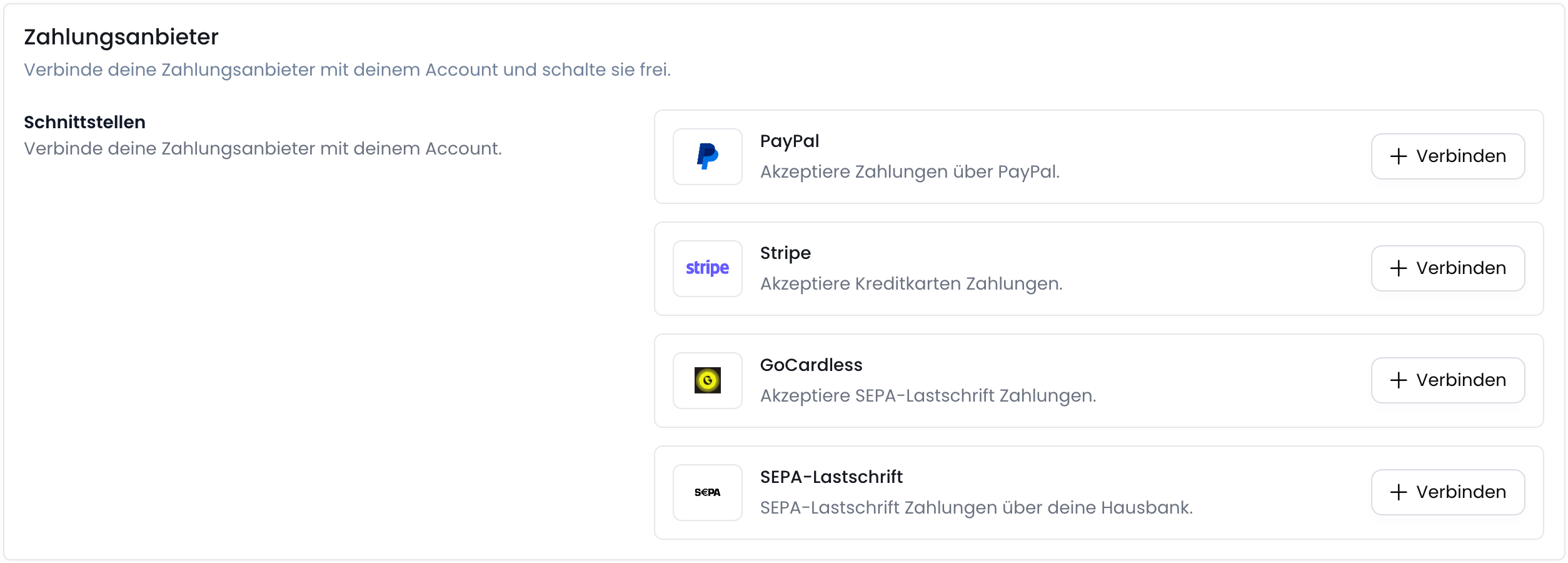Image resolution: width=1568 pixels, height=563 pixels.
Task: Connect Stripe via its Verbinden button
Action: tap(1448, 268)
